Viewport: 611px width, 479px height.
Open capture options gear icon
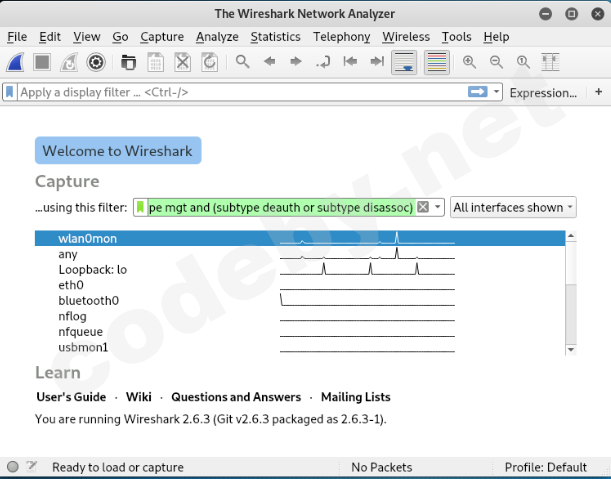point(96,62)
